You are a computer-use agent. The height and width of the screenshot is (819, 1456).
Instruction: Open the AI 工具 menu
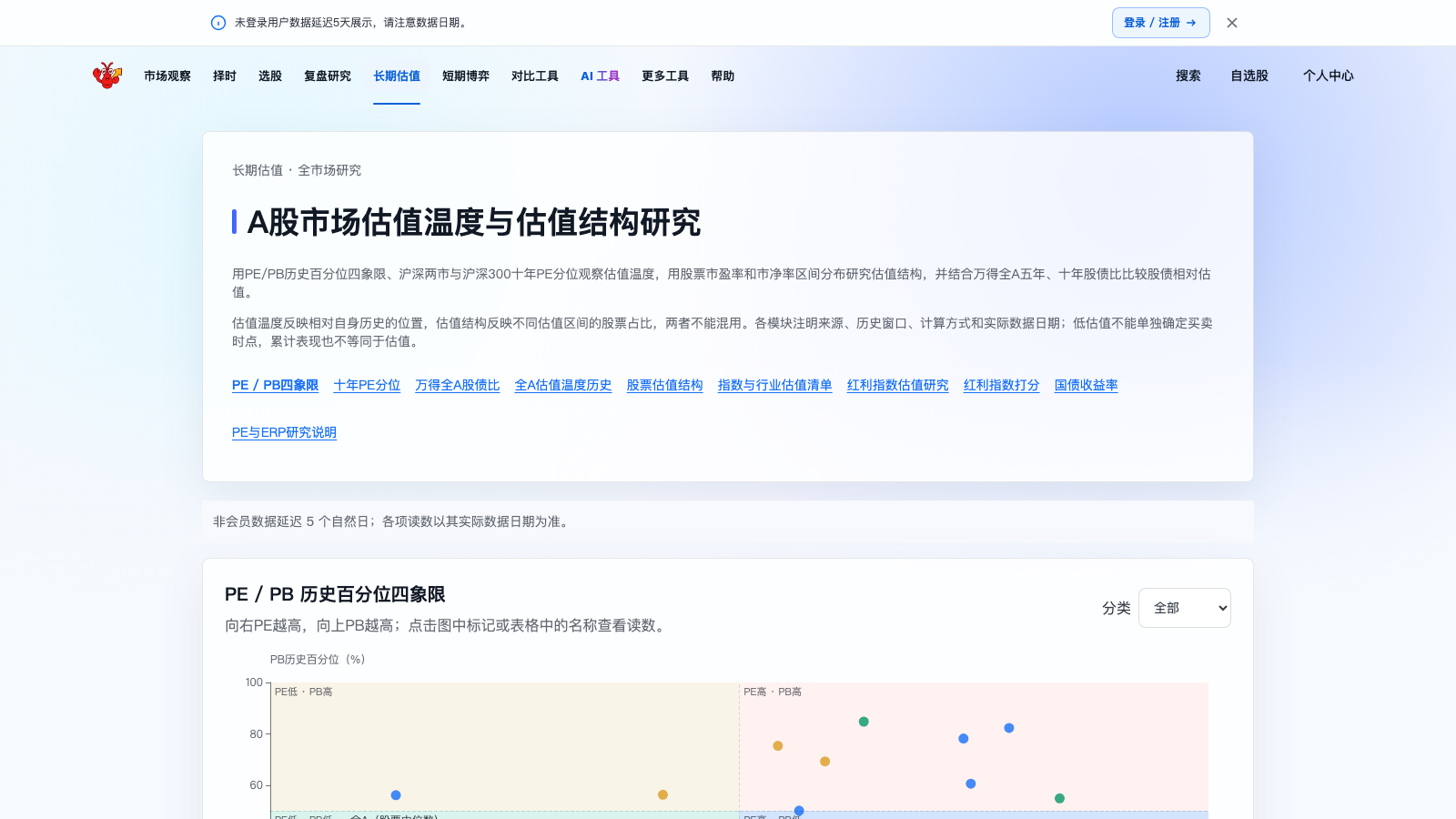click(600, 76)
